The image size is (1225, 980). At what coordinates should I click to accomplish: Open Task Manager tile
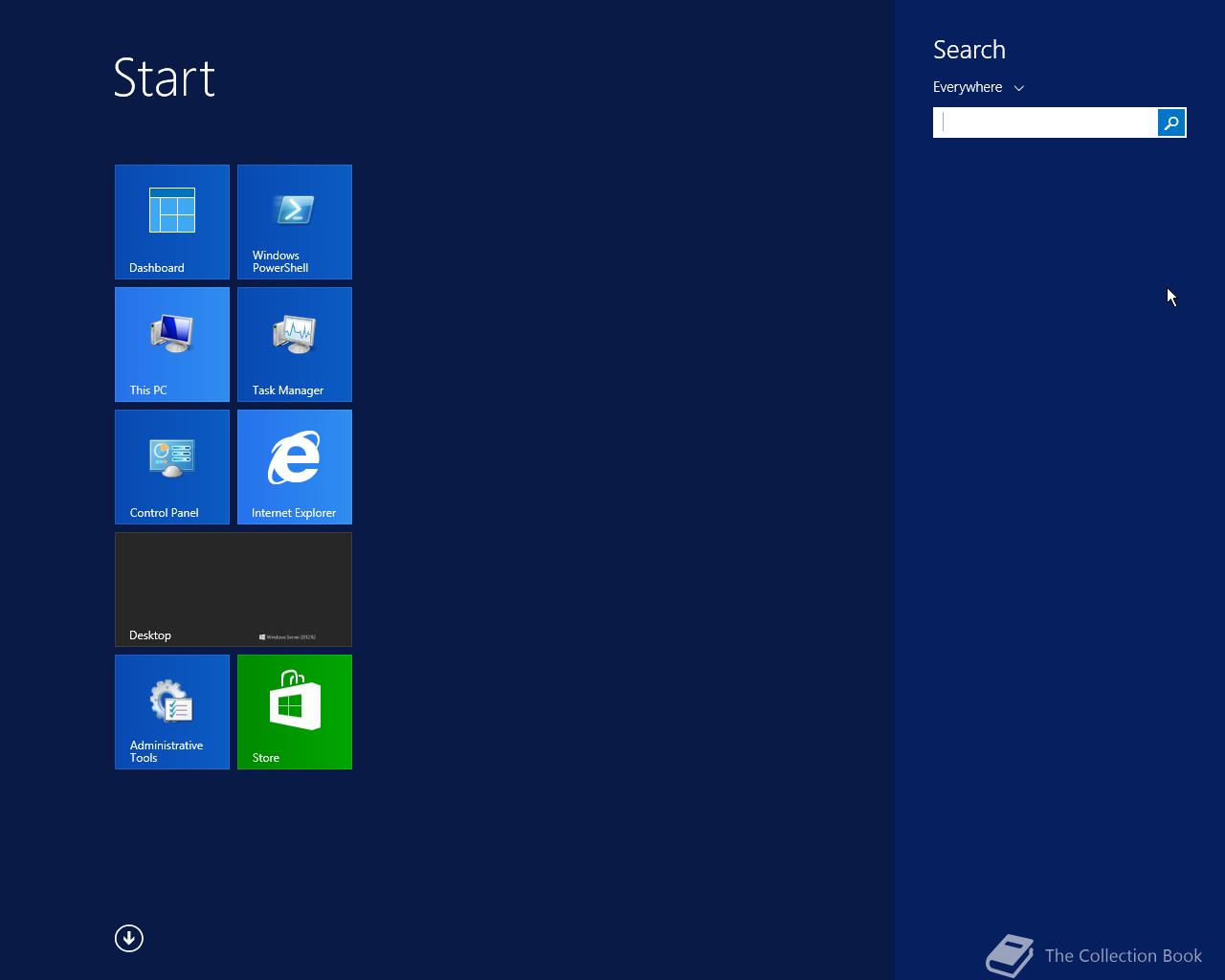(295, 345)
